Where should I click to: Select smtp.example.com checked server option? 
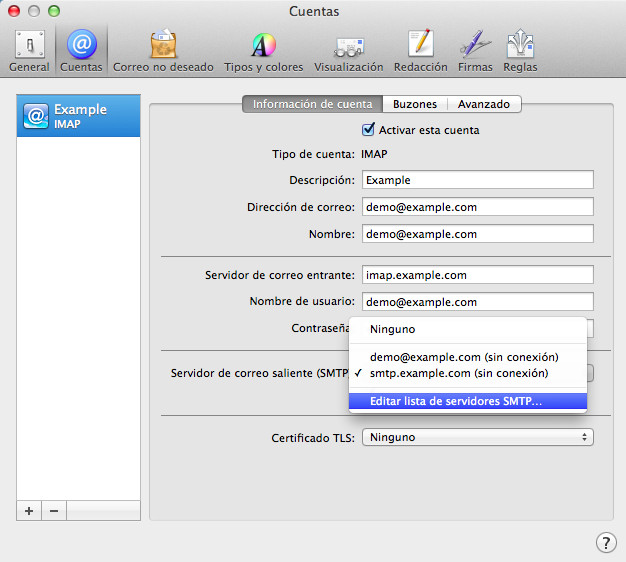tap(458, 373)
